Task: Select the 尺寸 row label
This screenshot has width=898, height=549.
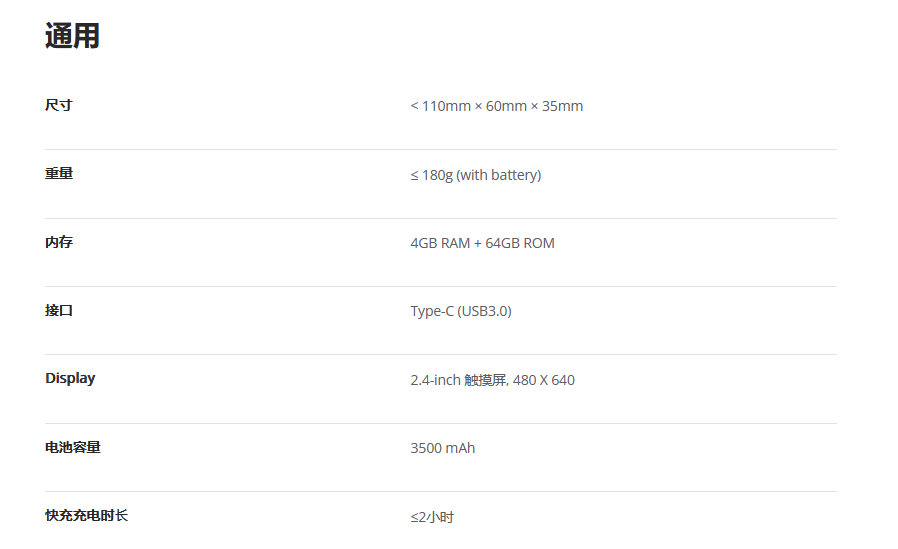Action: (x=58, y=105)
